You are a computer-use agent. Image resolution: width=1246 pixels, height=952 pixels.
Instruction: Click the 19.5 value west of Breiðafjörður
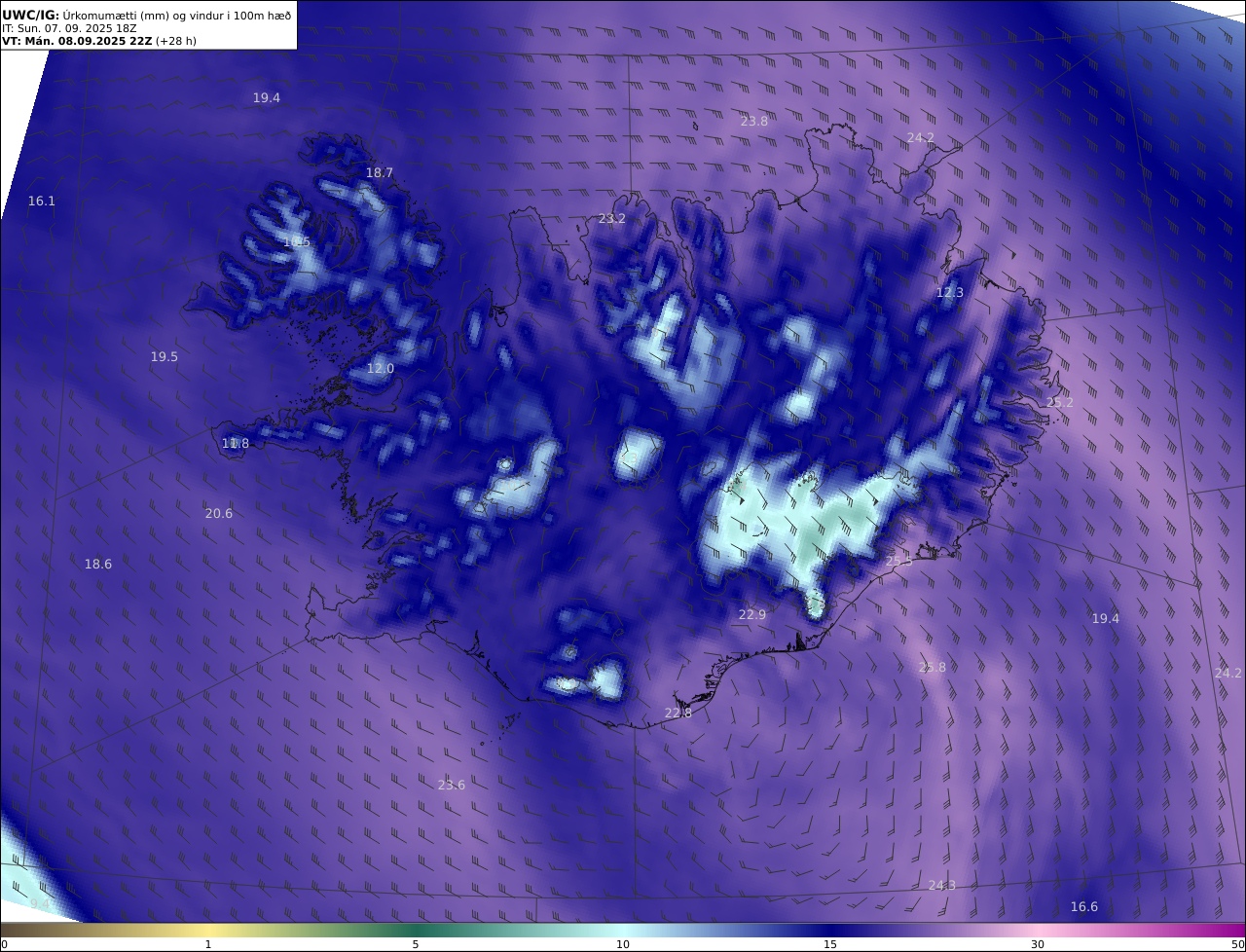[x=165, y=357]
